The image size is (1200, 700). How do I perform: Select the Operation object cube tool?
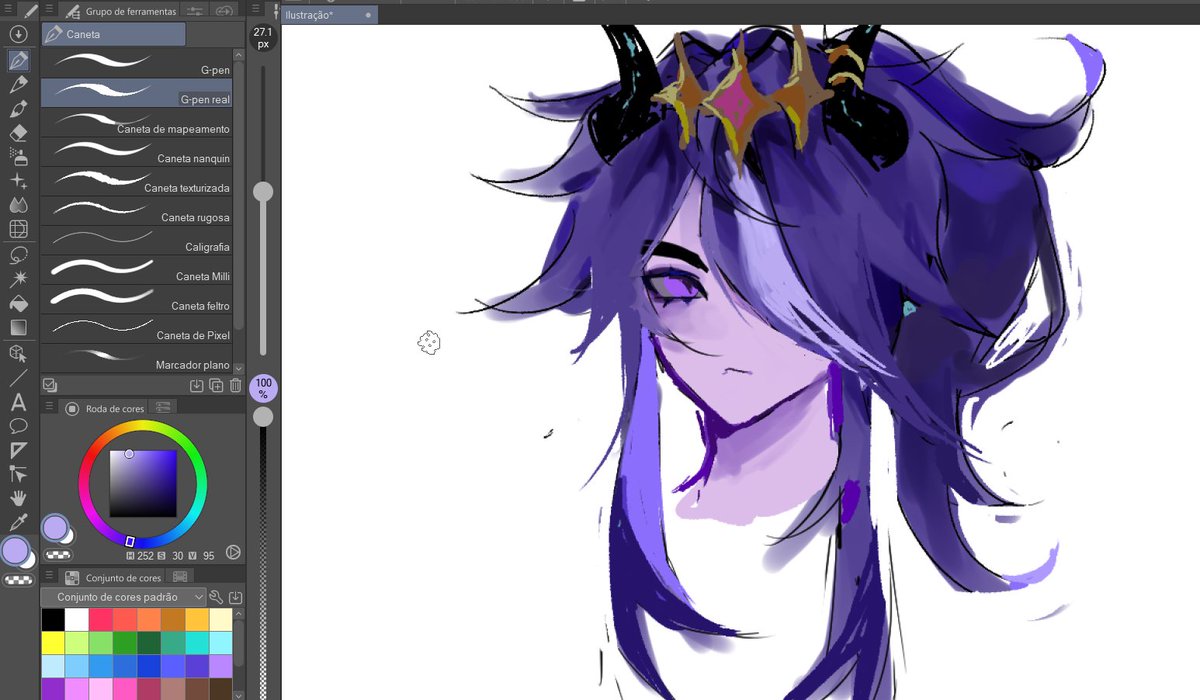pyautogui.click(x=18, y=353)
